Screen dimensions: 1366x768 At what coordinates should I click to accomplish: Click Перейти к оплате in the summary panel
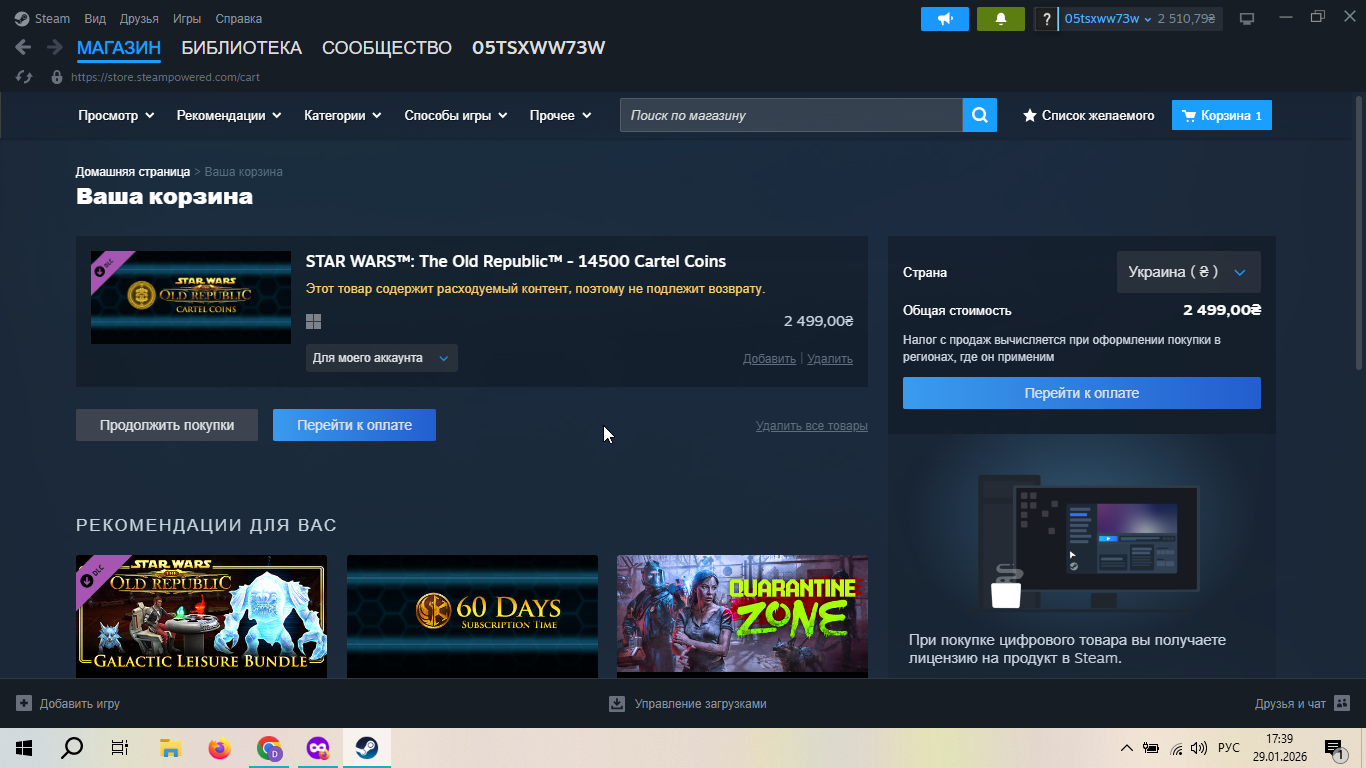(1082, 393)
